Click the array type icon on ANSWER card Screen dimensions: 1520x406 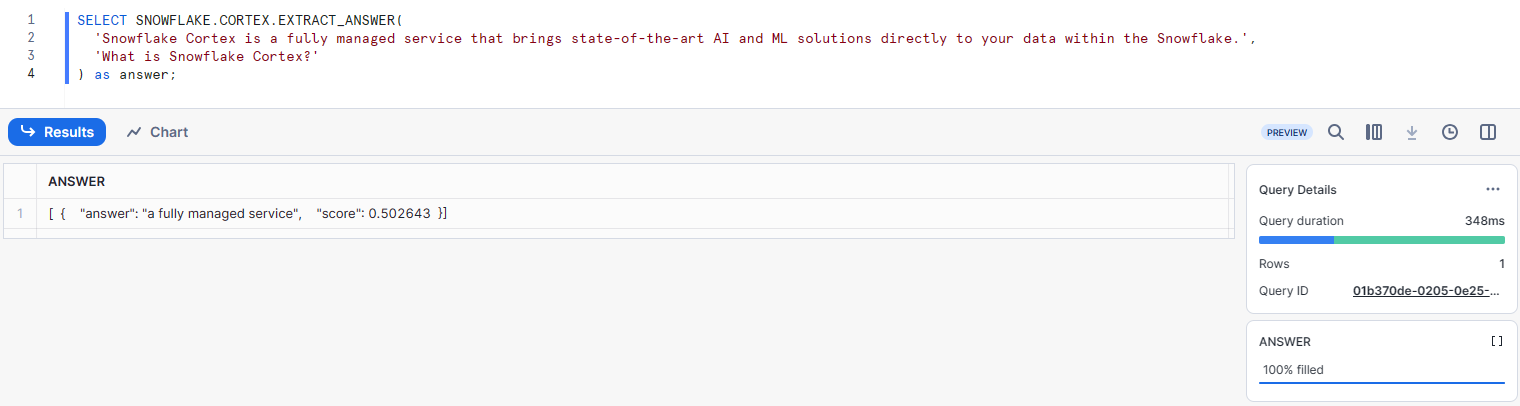1496,341
